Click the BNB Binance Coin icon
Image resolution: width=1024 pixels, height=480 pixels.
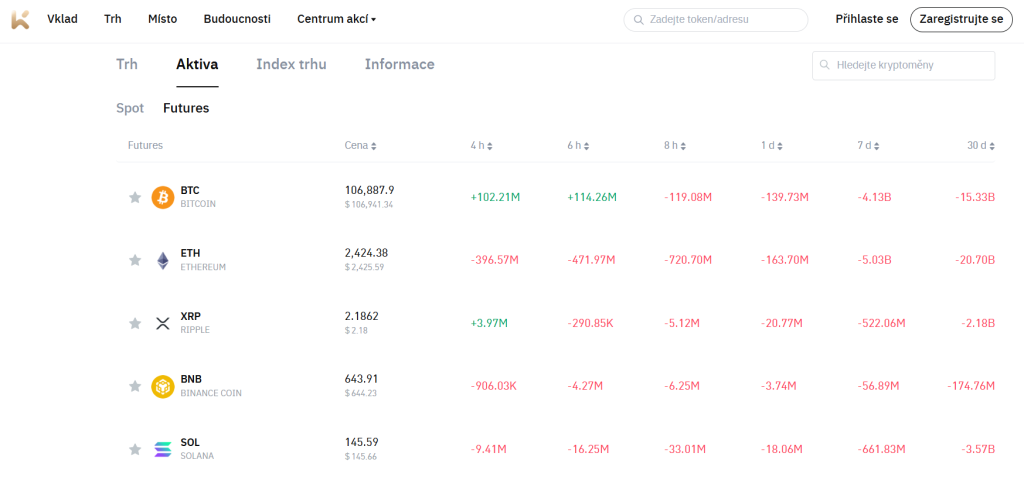(x=162, y=386)
